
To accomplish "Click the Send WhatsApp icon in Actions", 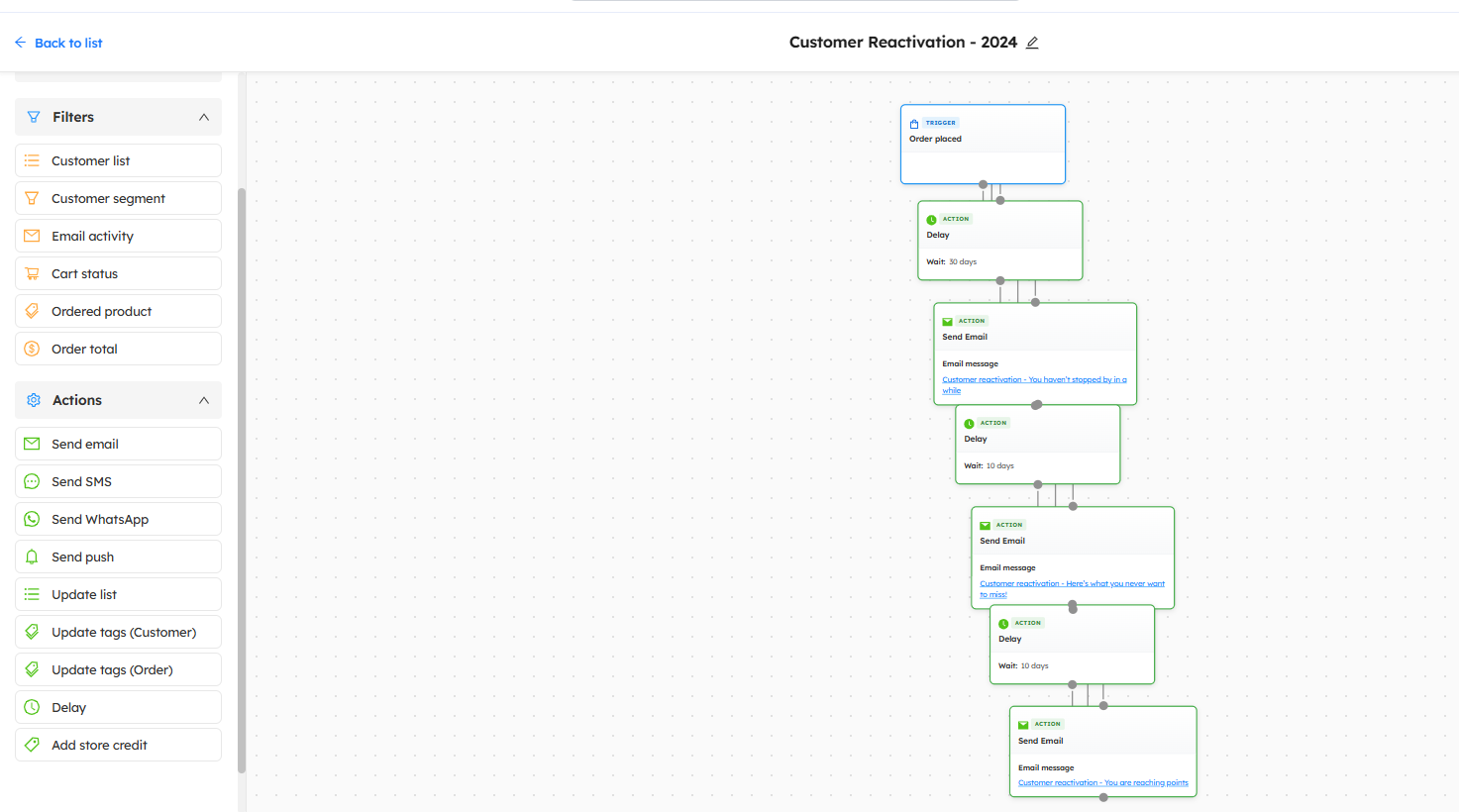I will 32,519.
